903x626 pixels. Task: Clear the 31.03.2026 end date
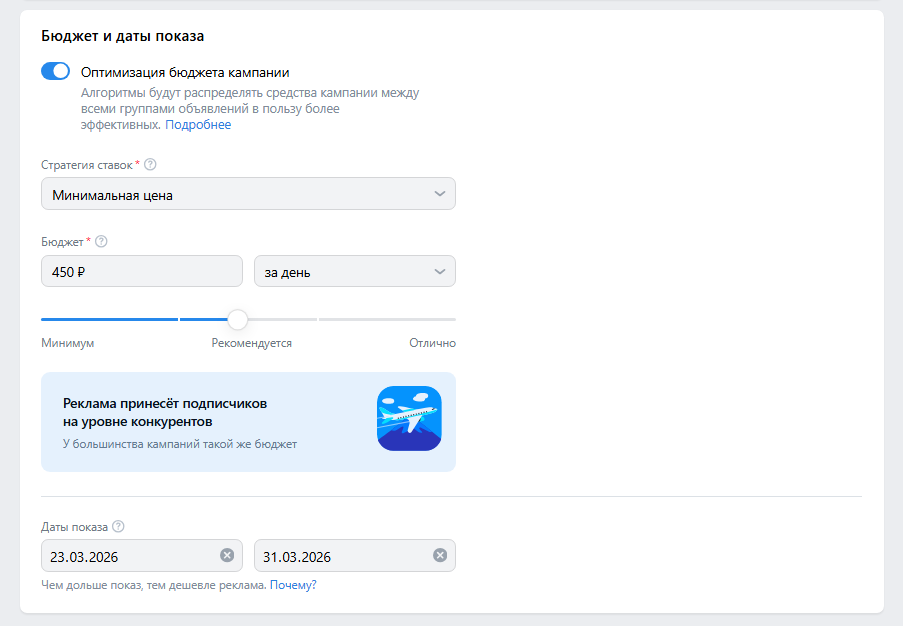(x=439, y=556)
